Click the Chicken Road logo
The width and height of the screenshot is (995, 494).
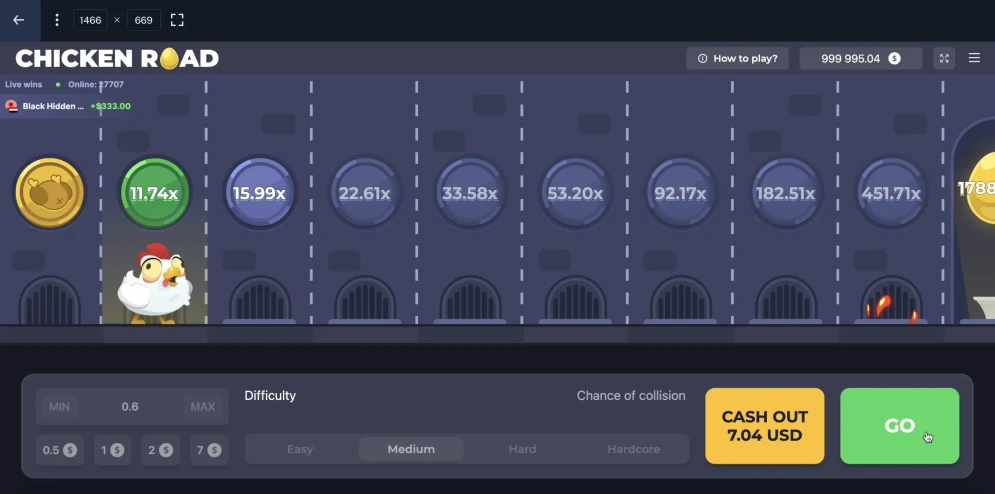pyautogui.click(x=117, y=58)
